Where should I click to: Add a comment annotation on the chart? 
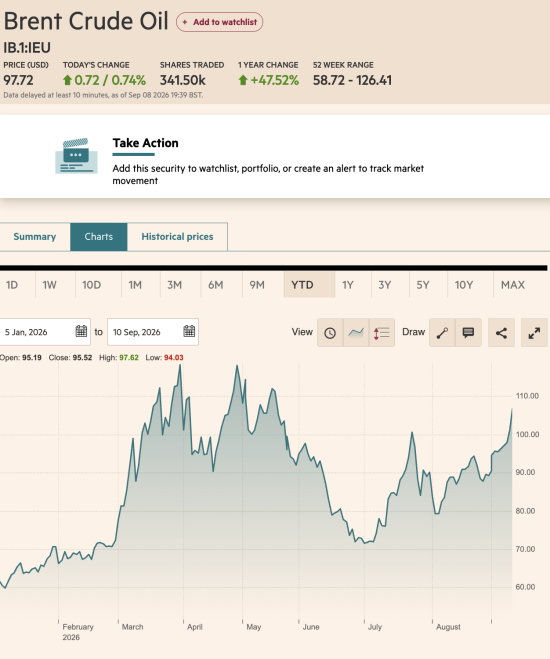click(468, 333)
